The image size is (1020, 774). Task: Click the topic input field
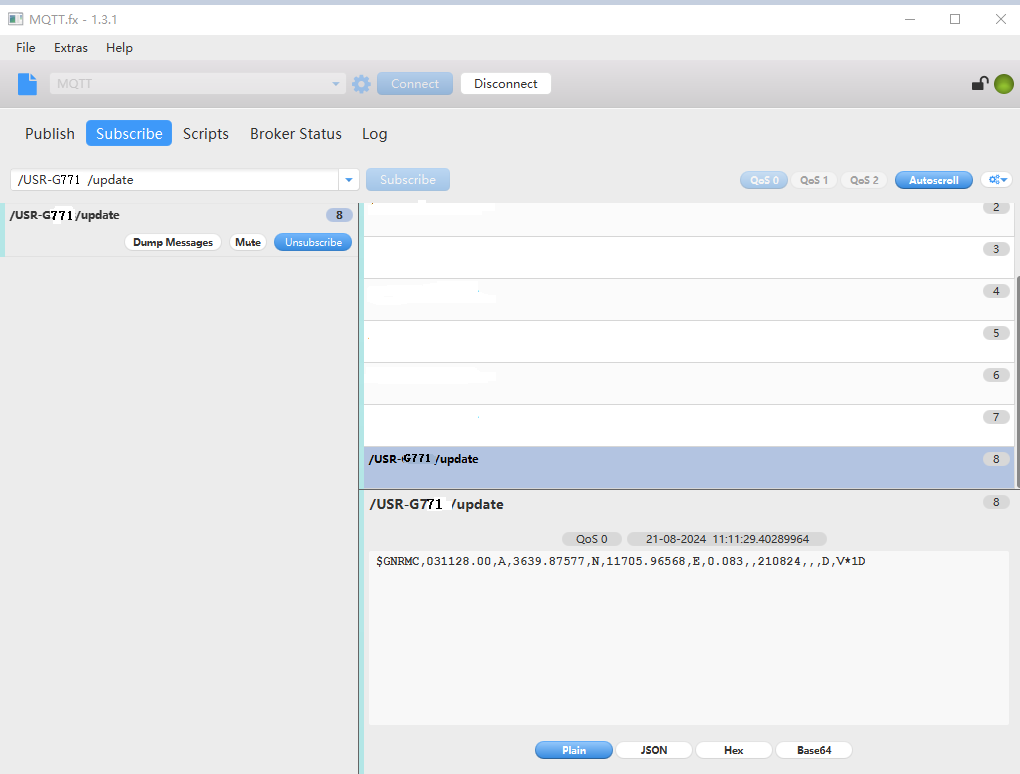tap(175, 180)
